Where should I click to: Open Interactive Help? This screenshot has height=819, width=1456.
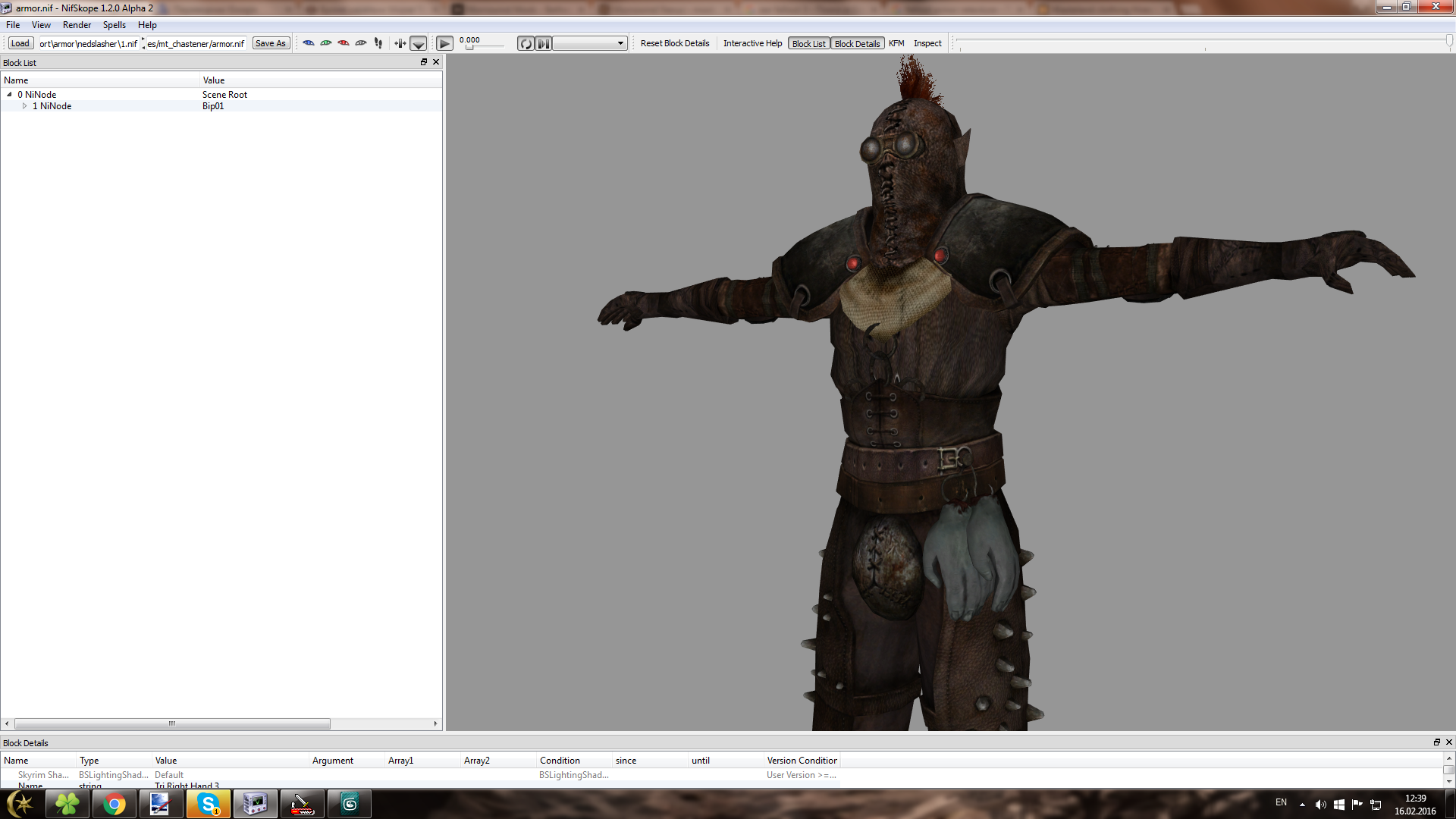pyautogui.click(x=752, y=43)
